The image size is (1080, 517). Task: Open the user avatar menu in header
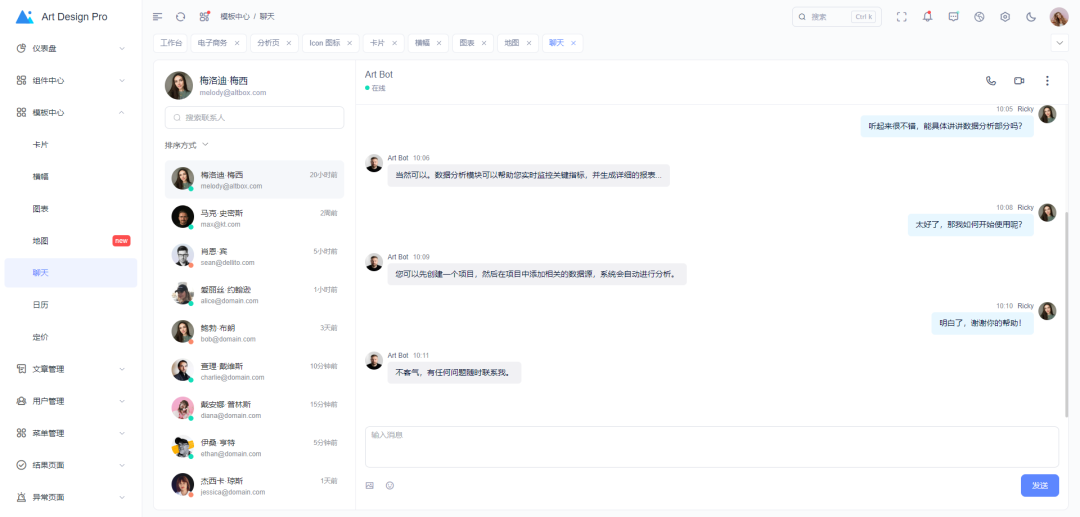1059,17
